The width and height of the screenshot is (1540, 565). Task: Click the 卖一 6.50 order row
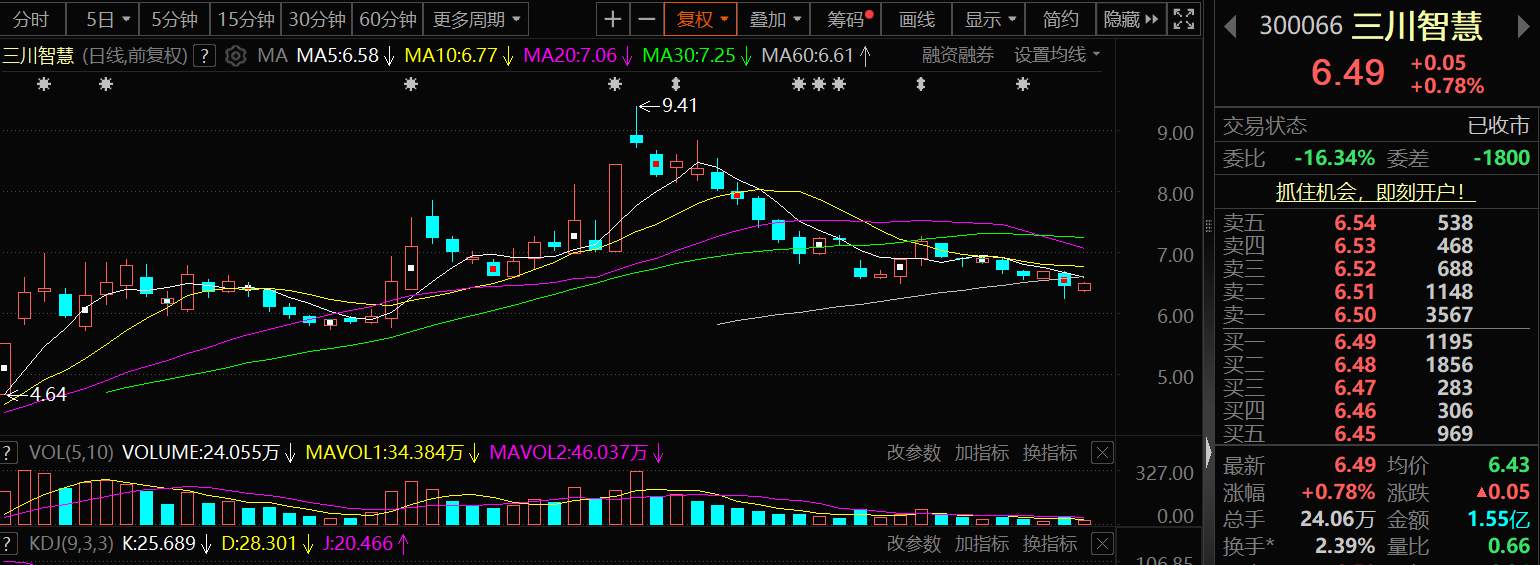pos(1376,315)
